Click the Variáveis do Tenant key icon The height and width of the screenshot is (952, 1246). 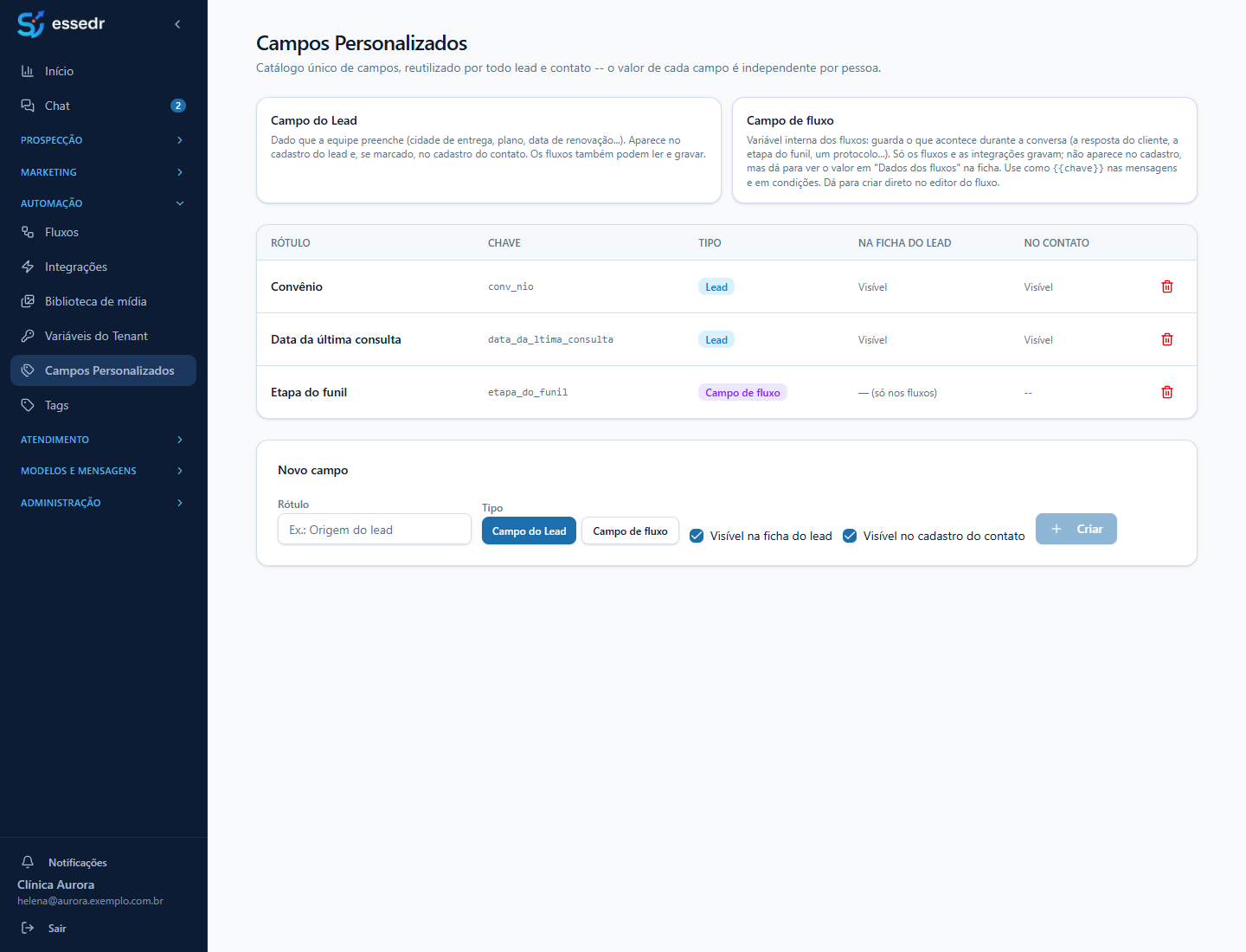pyautogui.click(x=28, y=336)
